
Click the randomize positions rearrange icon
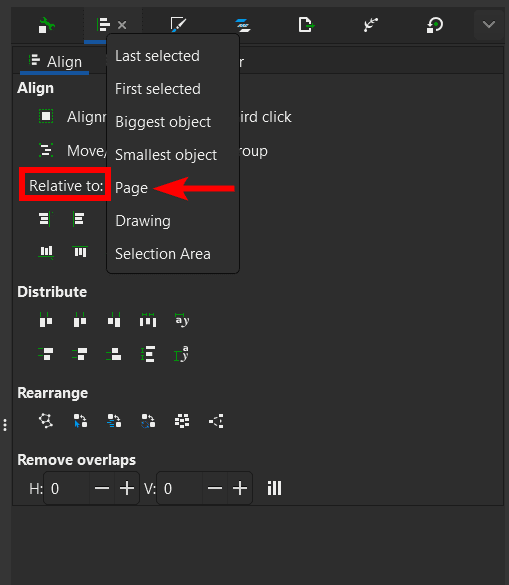[x=182, y=421]
